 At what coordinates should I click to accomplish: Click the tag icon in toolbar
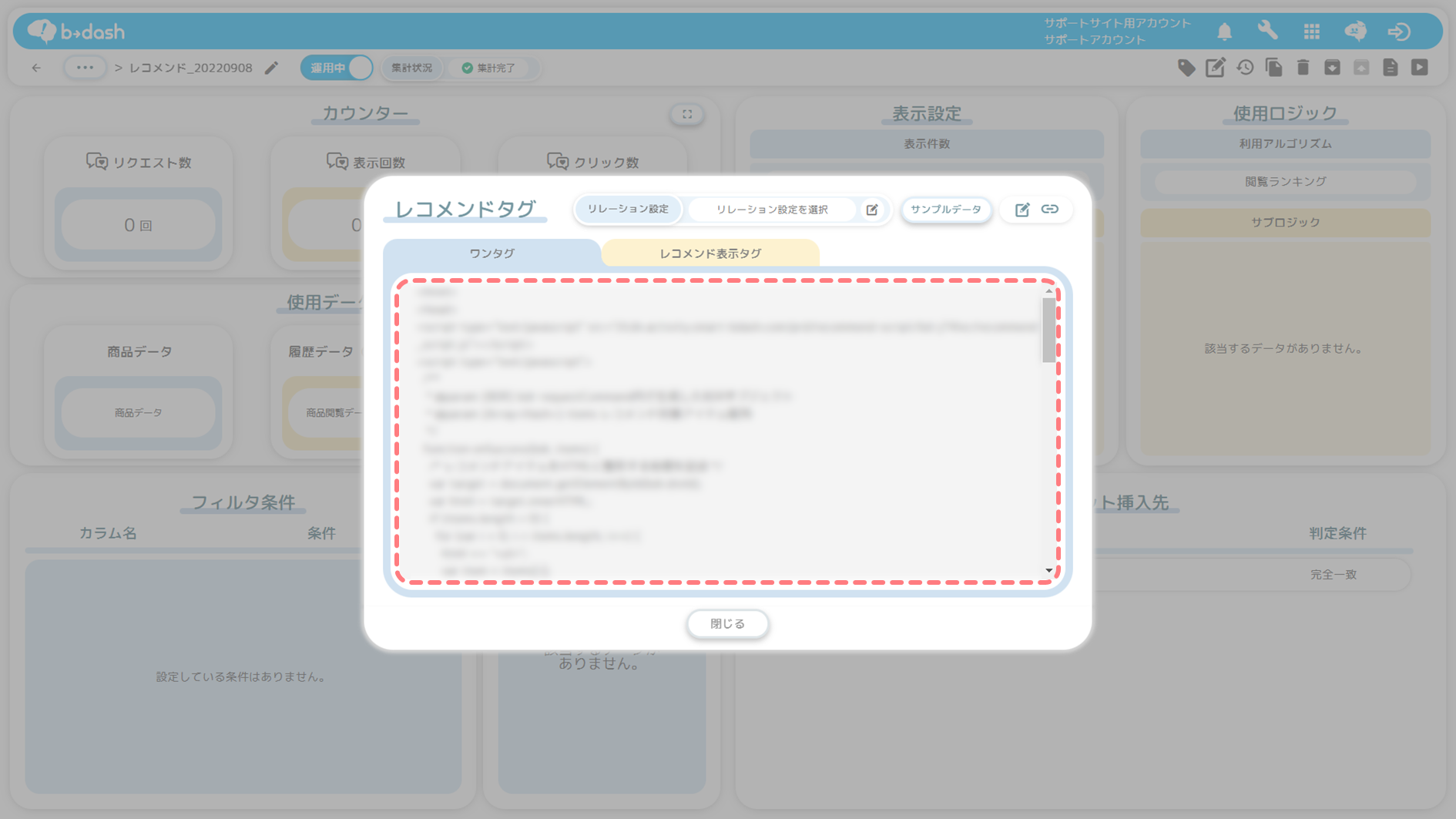[1186, 68]
